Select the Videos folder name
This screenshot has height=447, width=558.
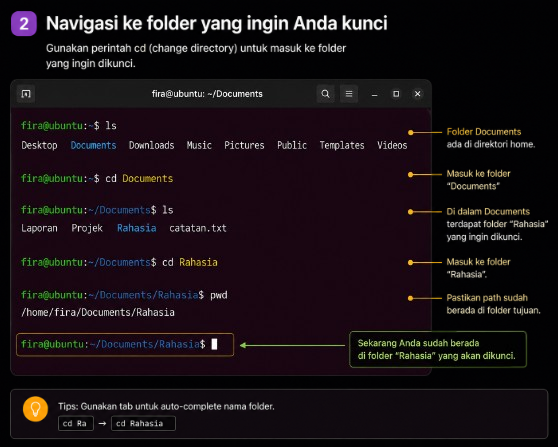392,145
